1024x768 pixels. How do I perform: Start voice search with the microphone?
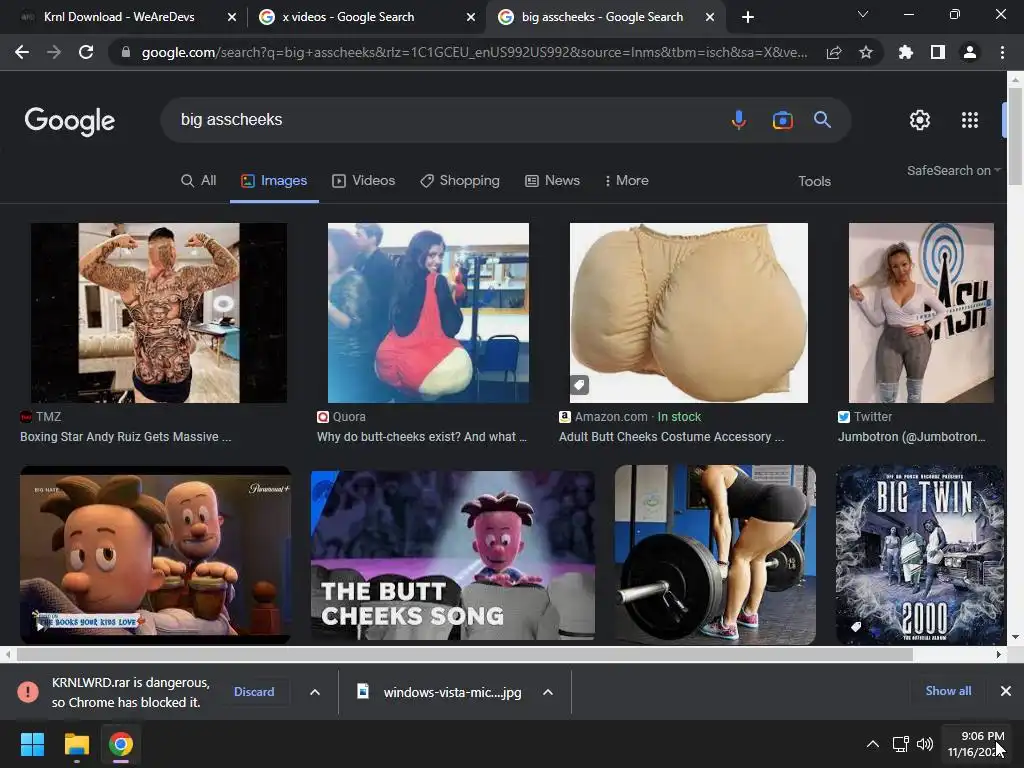[x=739, y=120]
